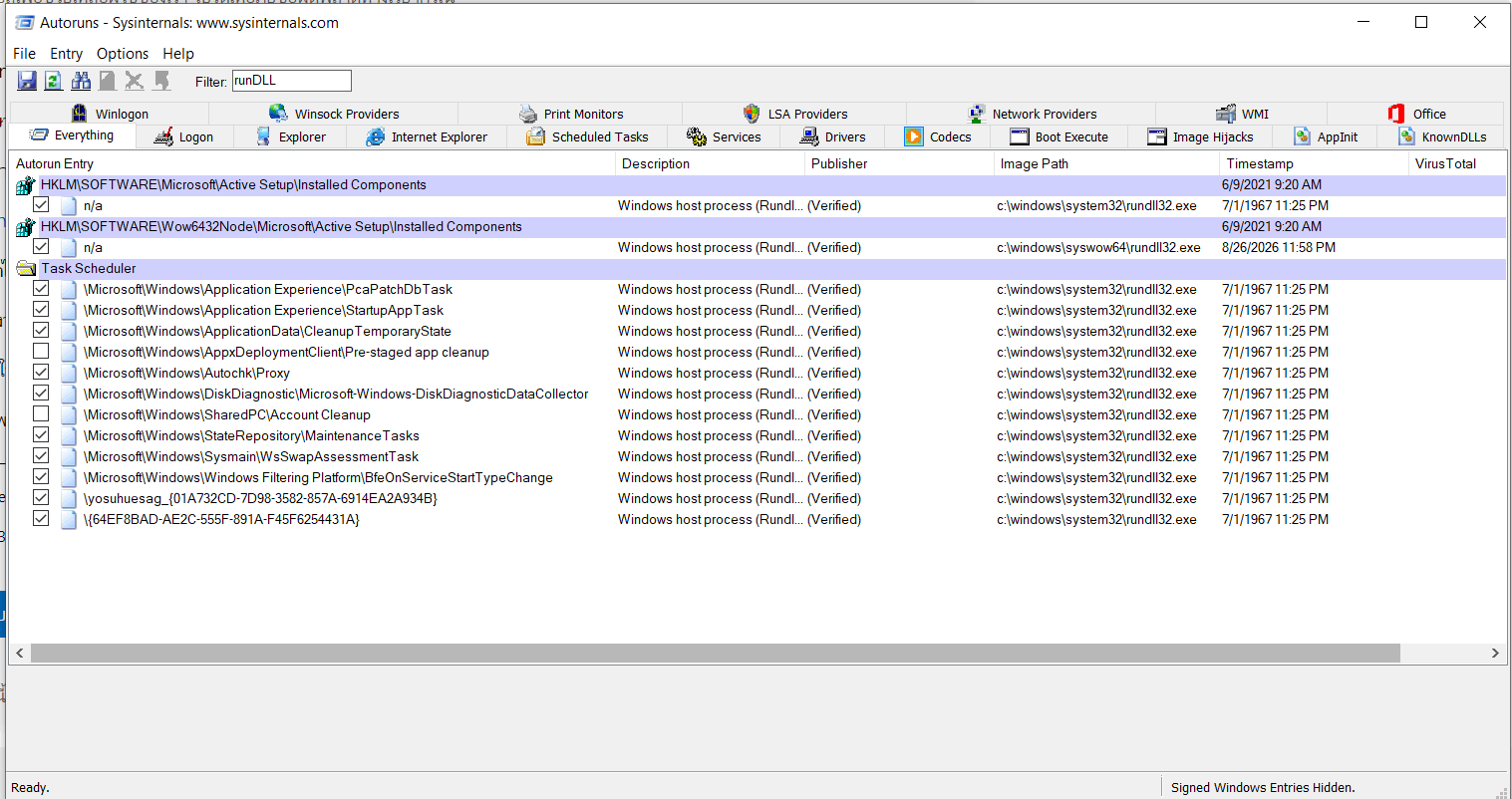
Task: Toggle checkbox of the yosuhuesag task entry
Action: [x=41, y=498]
